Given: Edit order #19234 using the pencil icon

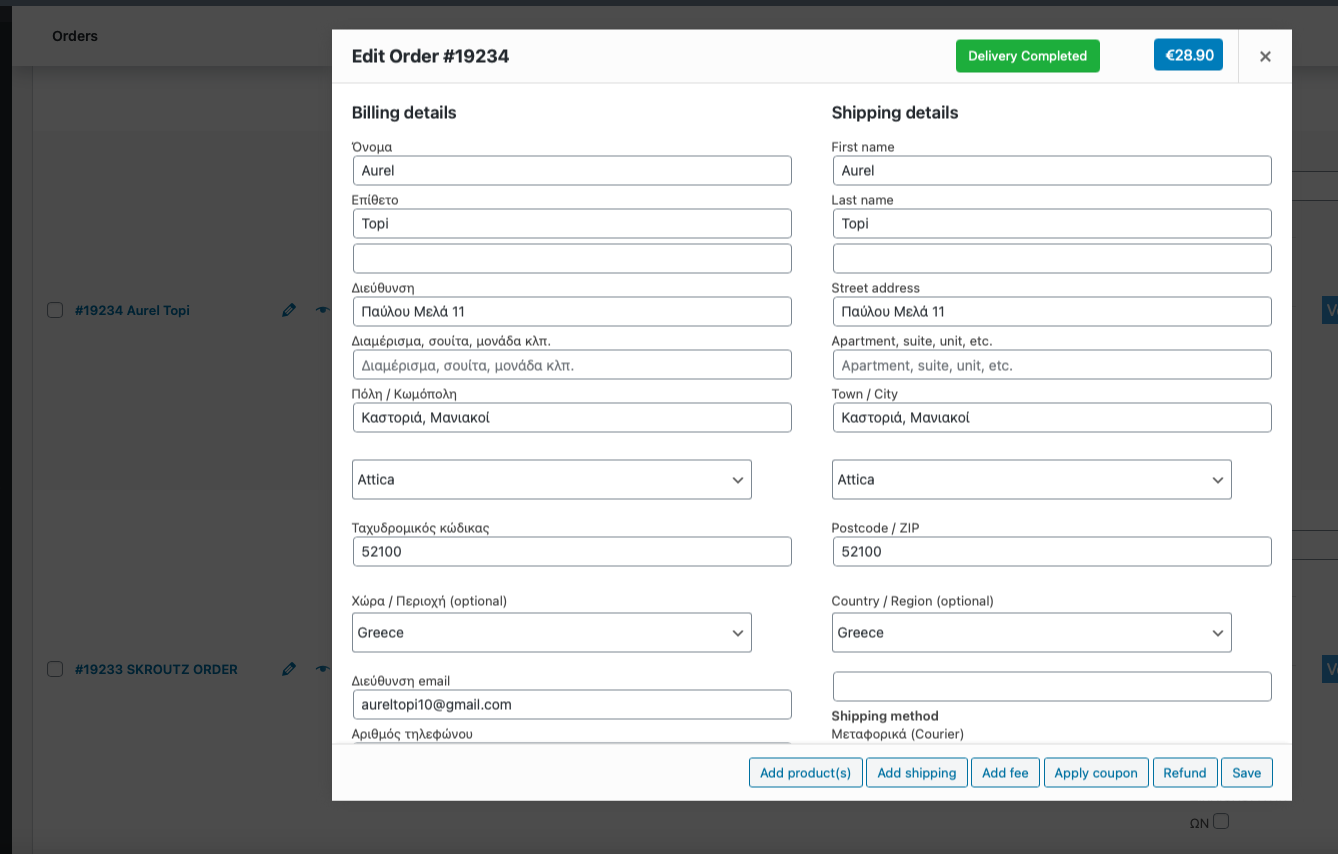Looking at the screenshot, I should [x=289, y=310].
